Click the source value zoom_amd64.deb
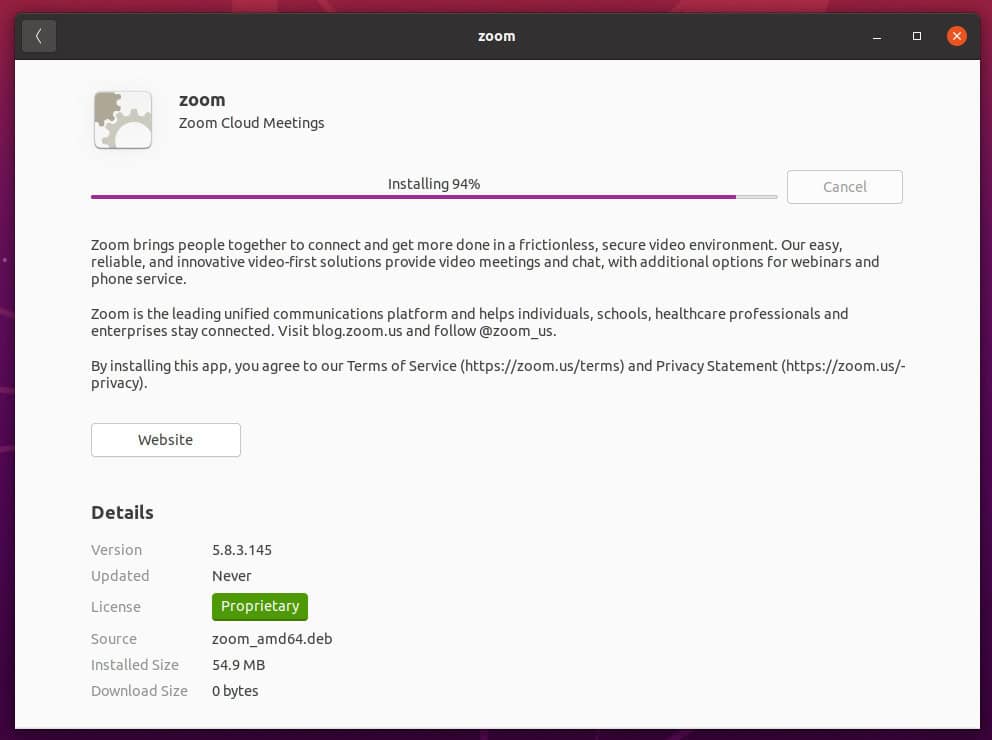Viewport: 992px width, 740px height. click(272, 639)
